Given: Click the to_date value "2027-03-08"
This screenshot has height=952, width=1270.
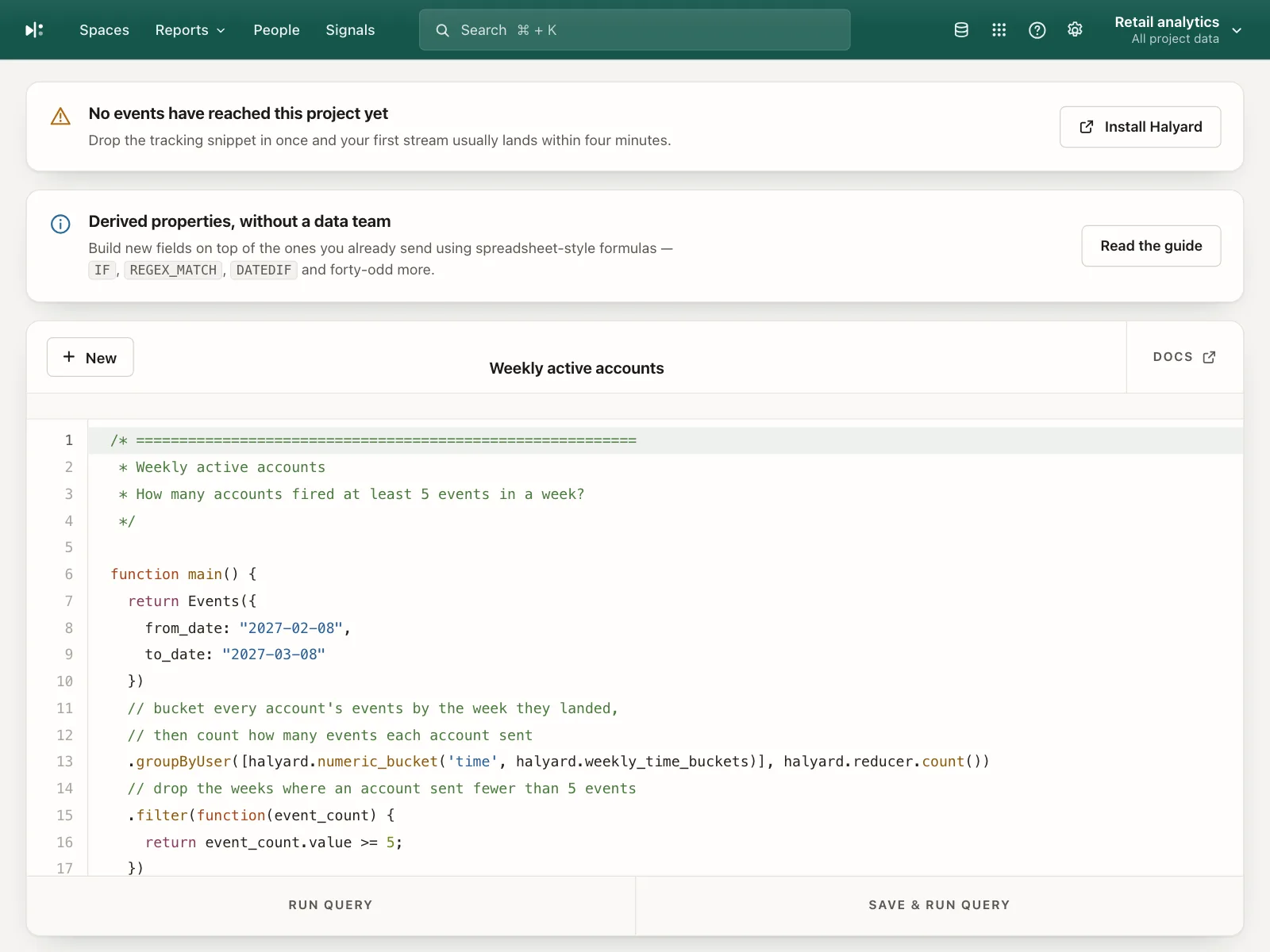Looking at the screenshot, I should click(274, 654).
